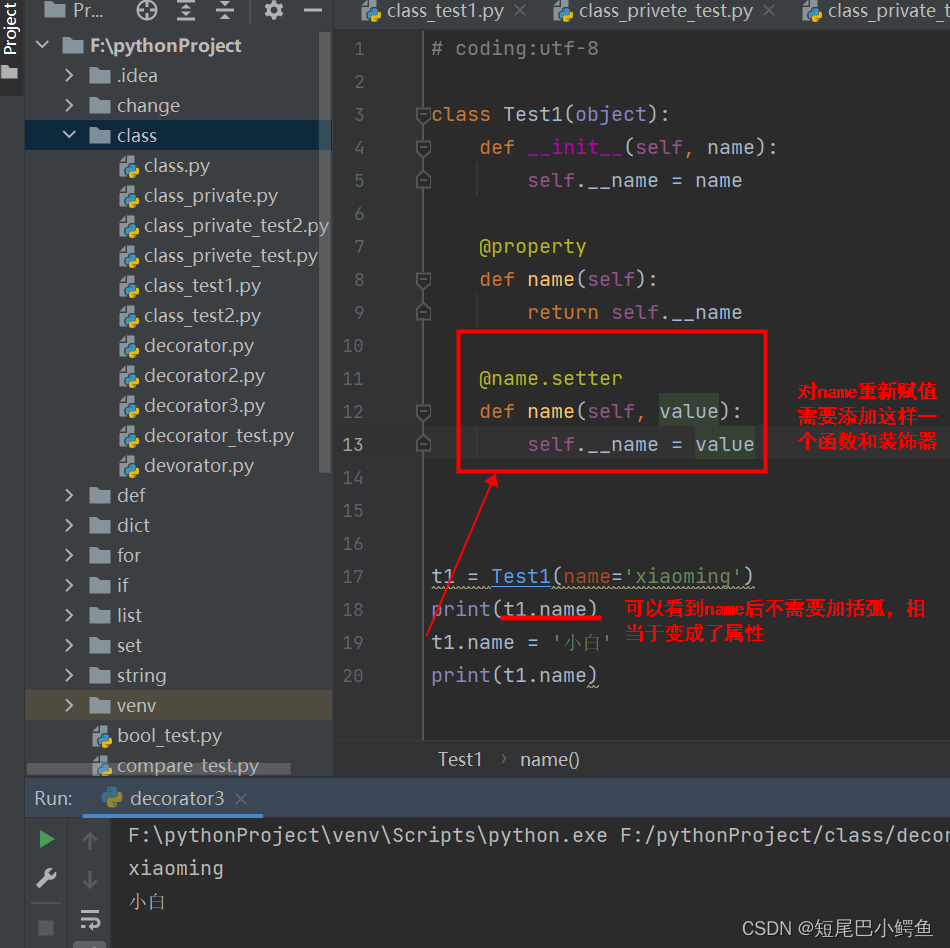Click the Collapse All icon in Project toolbar
950x948 pixels.
click(x=225, y=11)
